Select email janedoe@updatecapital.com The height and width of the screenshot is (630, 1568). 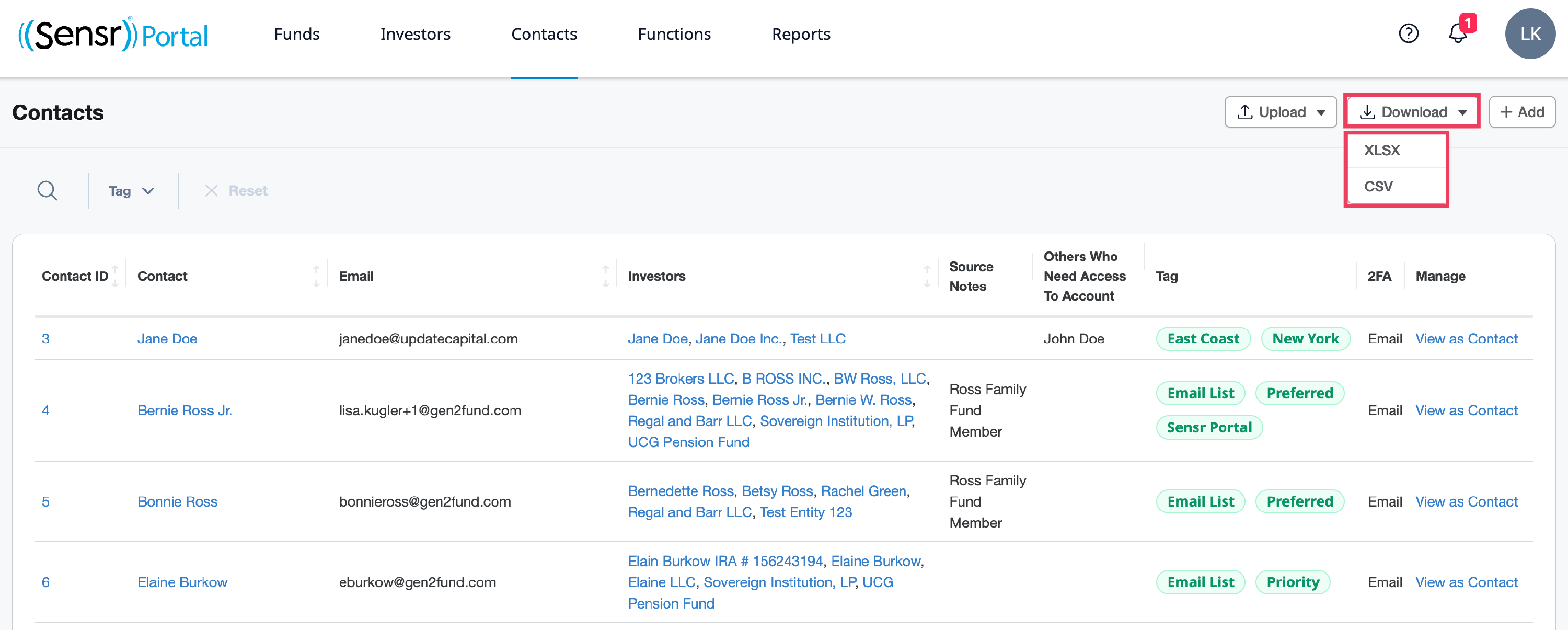coord(429,339)
